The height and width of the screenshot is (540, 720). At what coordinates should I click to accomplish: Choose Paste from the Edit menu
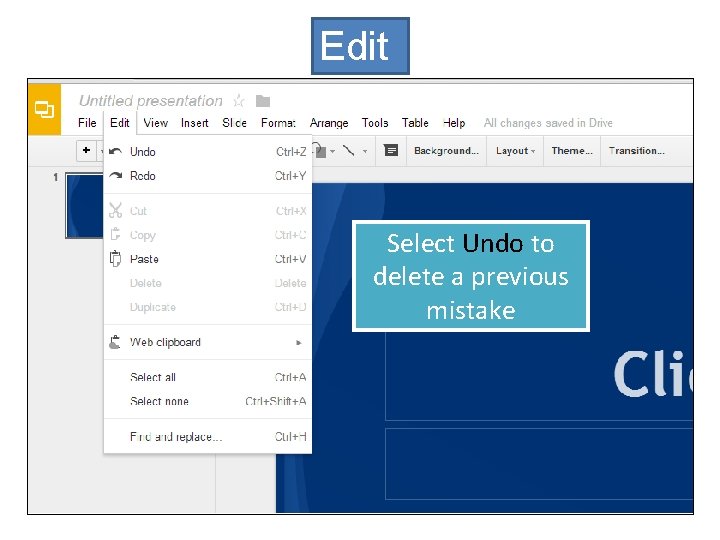tap(208, 259)
